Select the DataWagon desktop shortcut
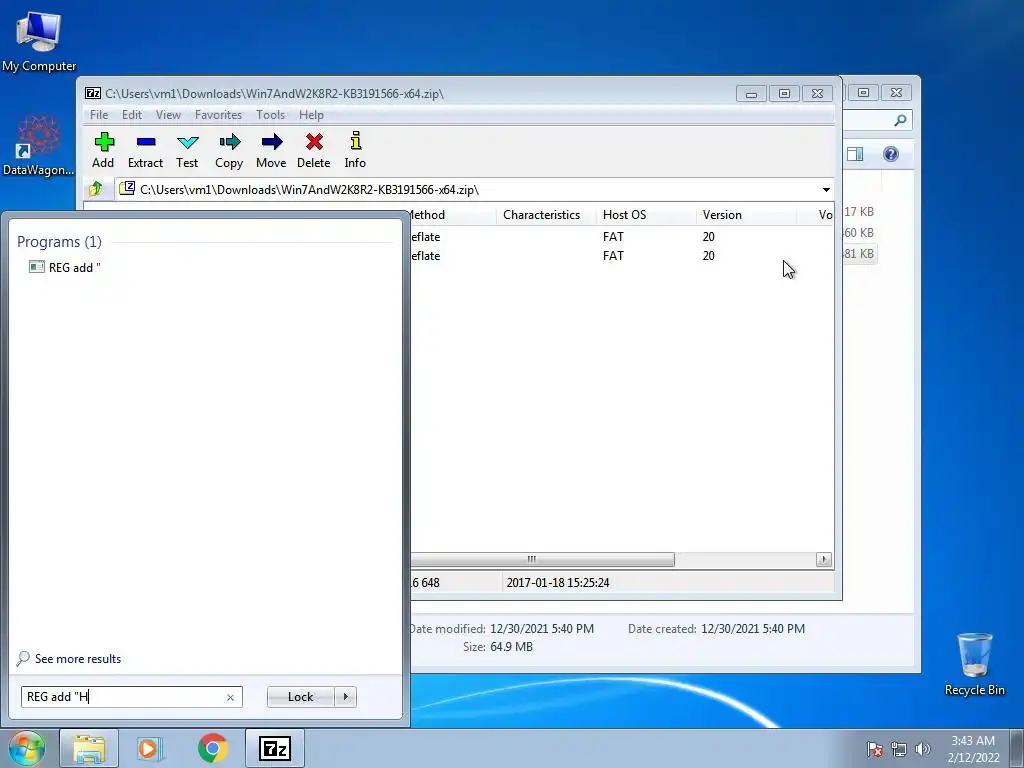Image resolution: width=1024 pixels, height=768 pixels. pyautogui.click(x=39, y=145)
